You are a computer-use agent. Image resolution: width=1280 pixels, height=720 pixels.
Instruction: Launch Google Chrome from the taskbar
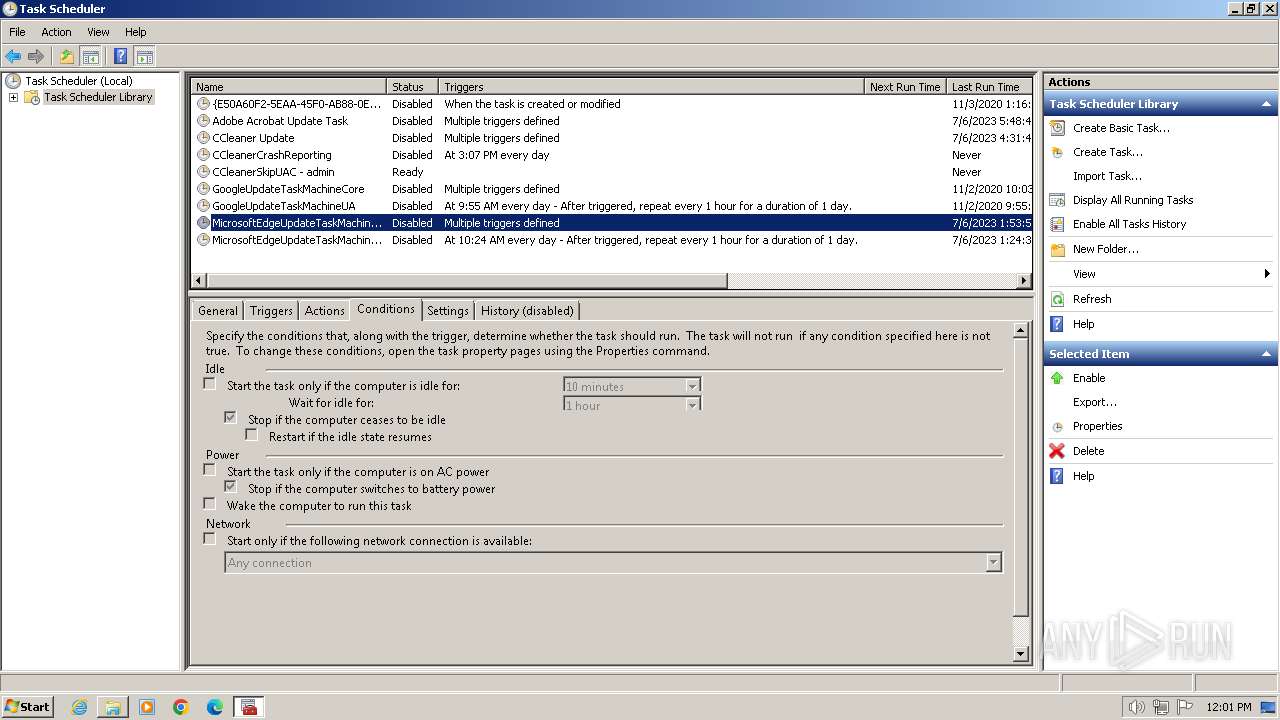point(181,707)
